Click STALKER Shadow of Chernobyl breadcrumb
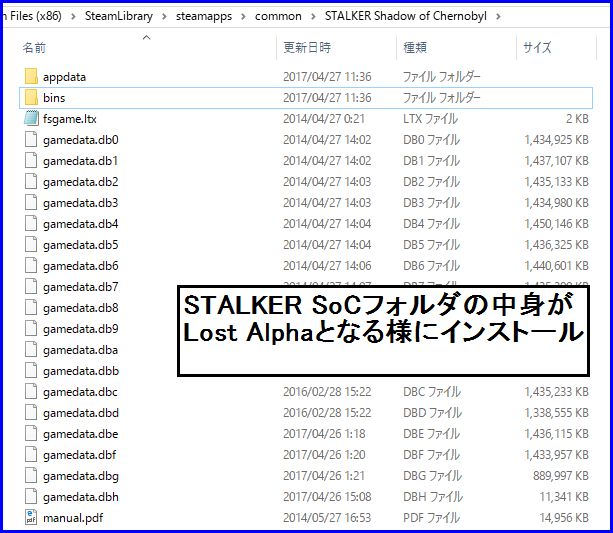This screenshot has width=613, height=533. click(x=405, y=16)
